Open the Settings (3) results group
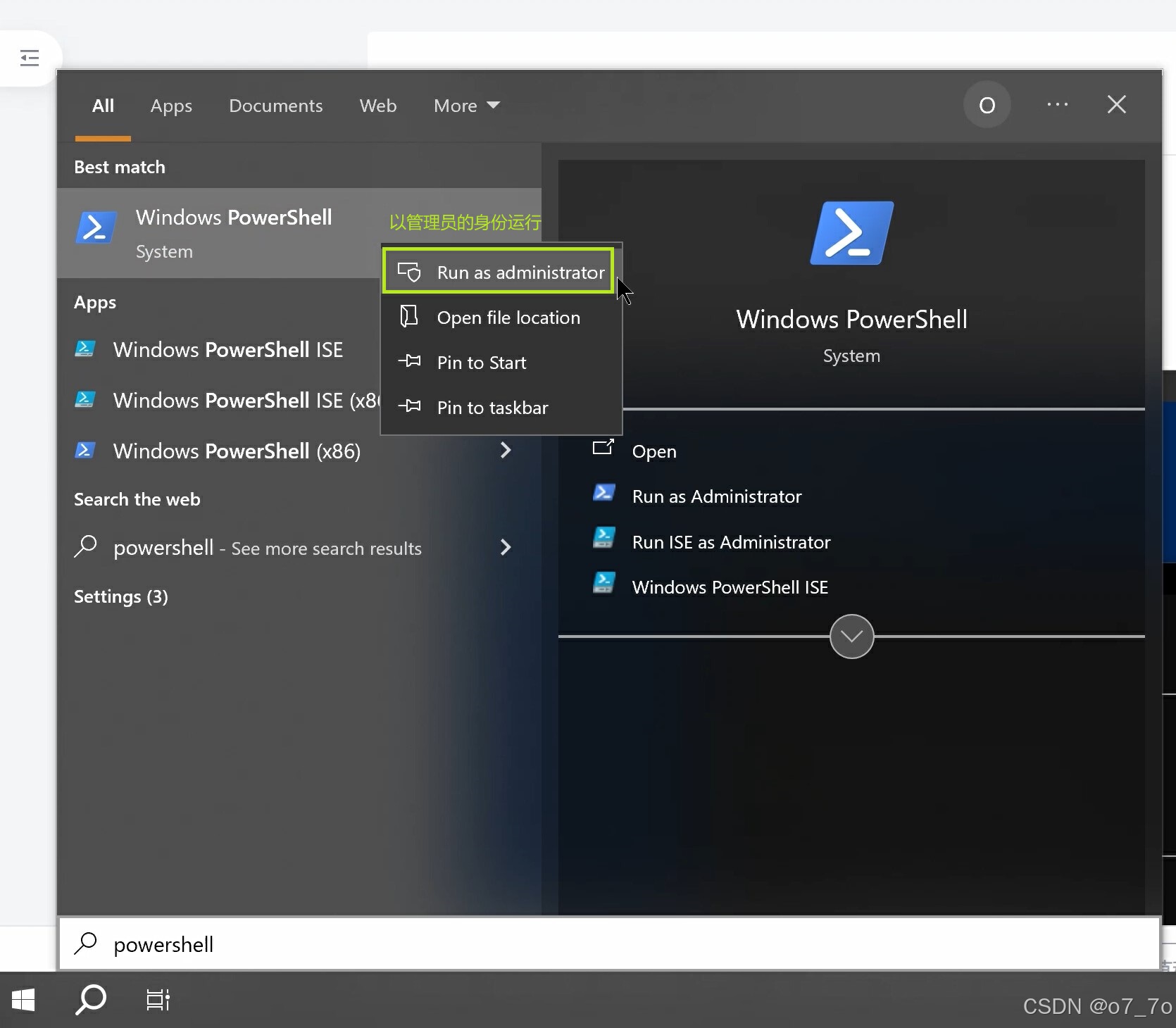Viewport: 1176px width, 1028px height. coord(121,596)
